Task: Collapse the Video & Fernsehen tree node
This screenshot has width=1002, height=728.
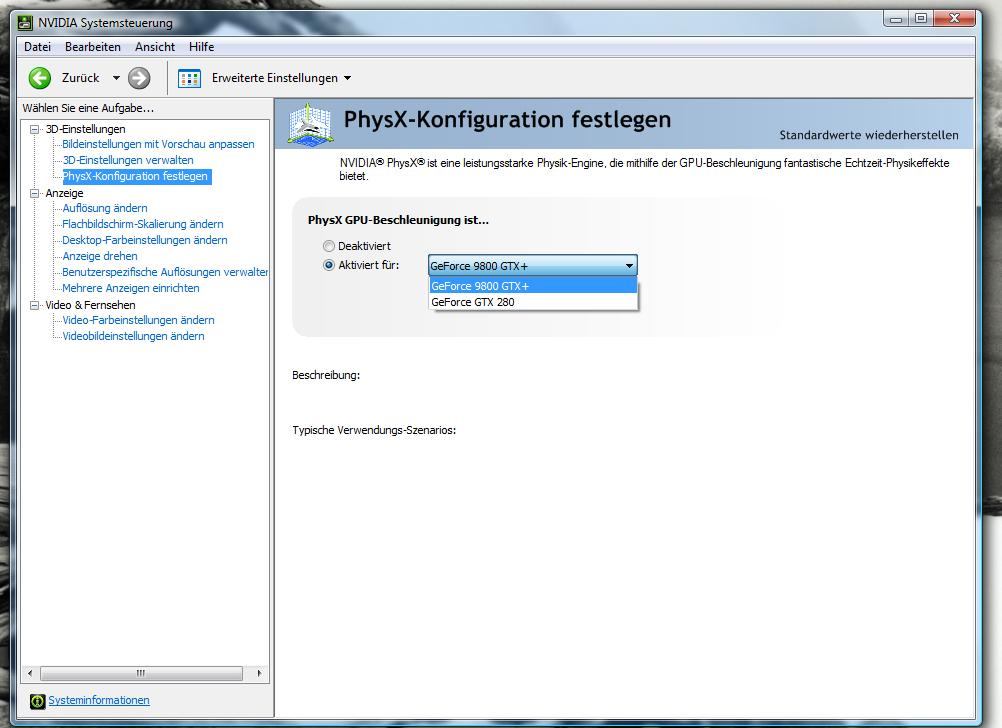Action: click(x=35, y=306)
